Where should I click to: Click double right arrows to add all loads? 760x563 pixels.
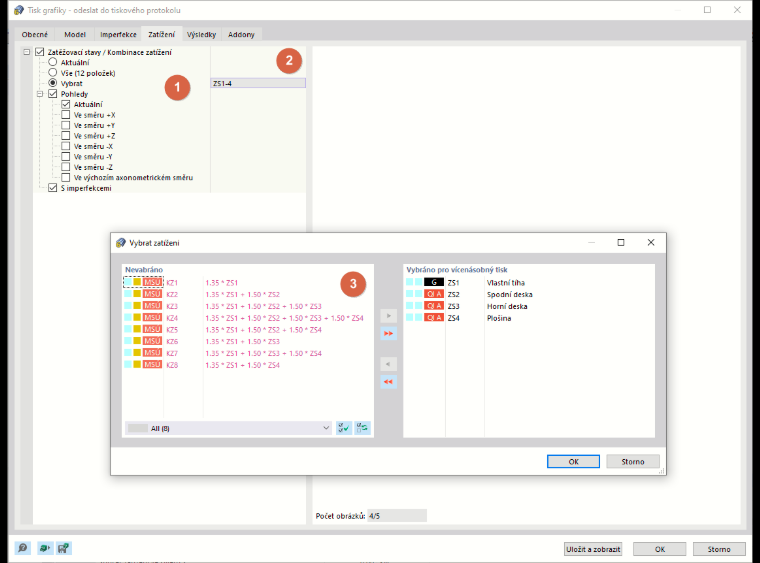[x=388, y=333]
